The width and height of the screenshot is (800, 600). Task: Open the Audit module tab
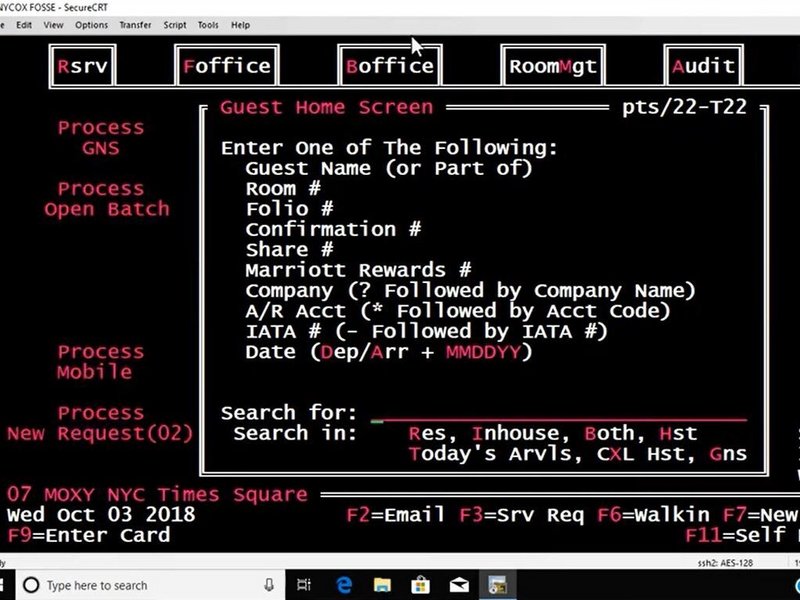click(704, 67)
